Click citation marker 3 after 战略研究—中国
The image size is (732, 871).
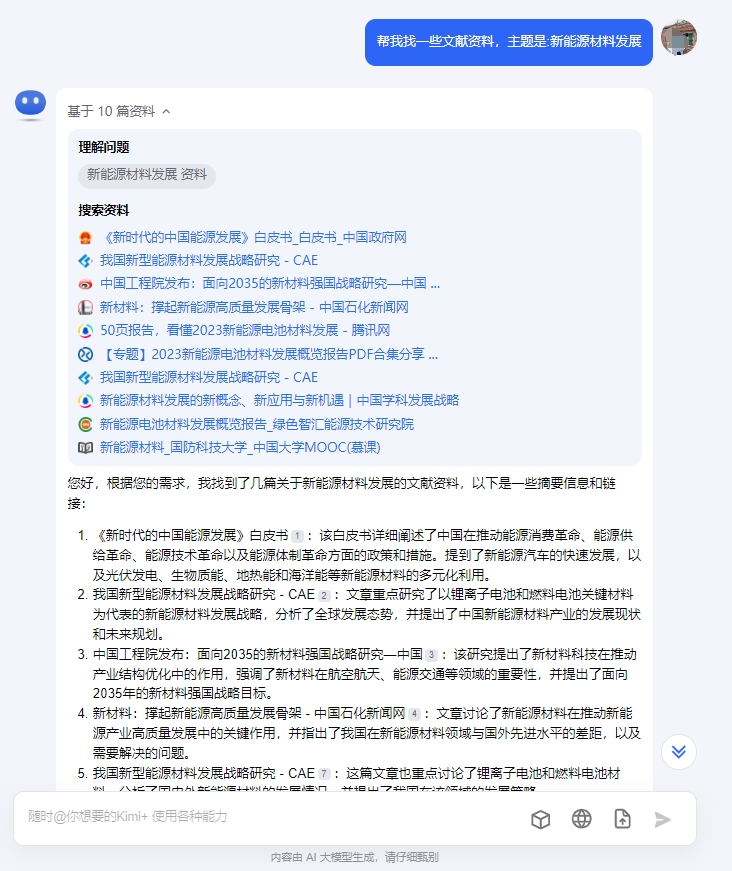431,655
